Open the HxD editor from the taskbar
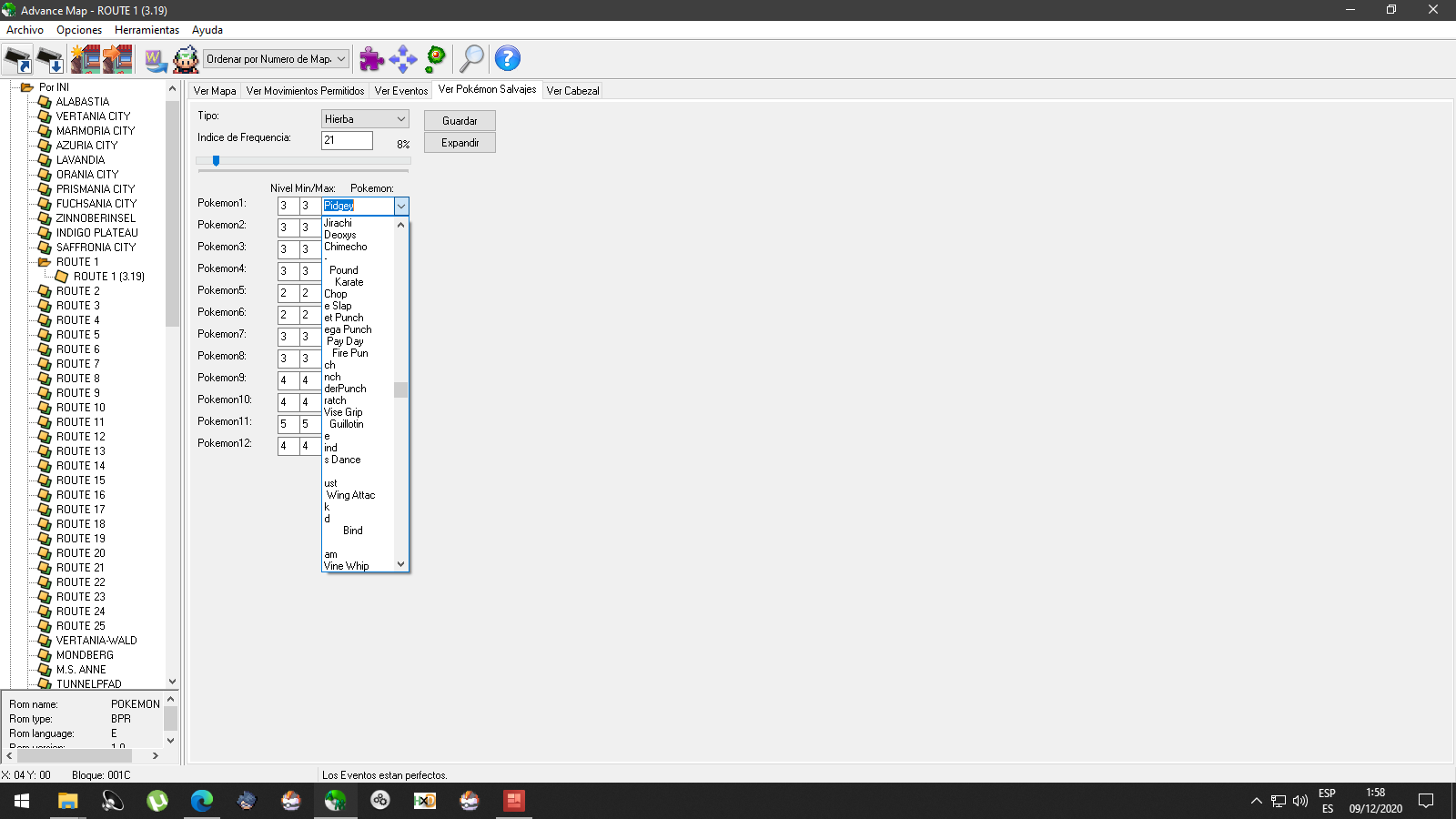The image size is (1456, 819). click(x=425, y=801)
